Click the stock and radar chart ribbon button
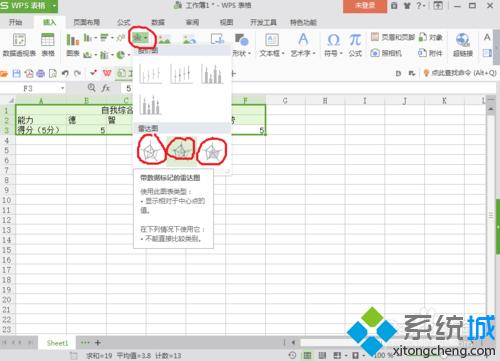 tap(141, 38)
